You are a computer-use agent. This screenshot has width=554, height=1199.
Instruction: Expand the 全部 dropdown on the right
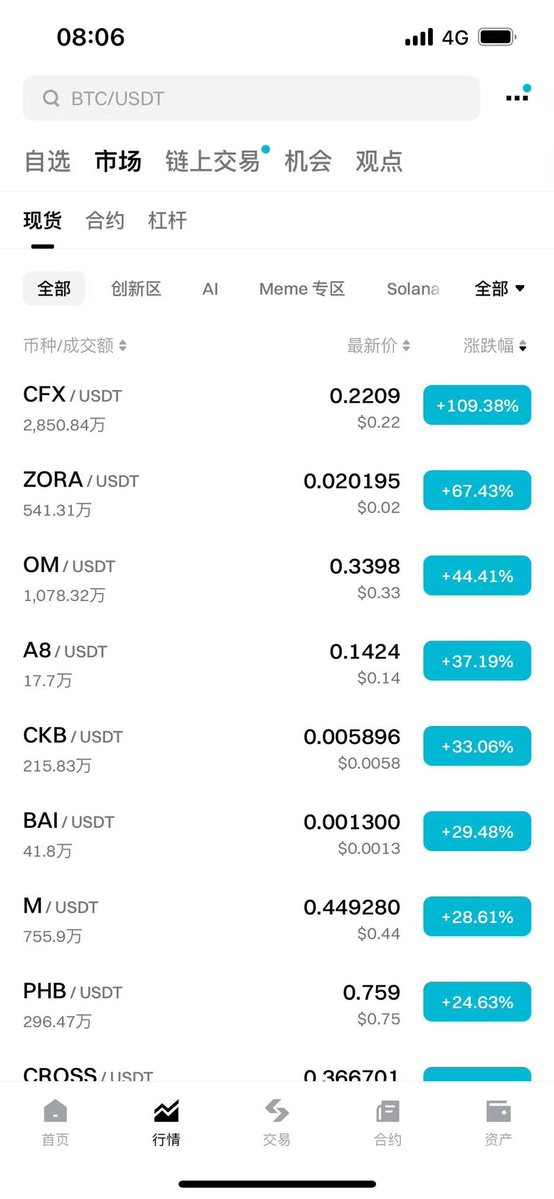click(x=500, y=288)
